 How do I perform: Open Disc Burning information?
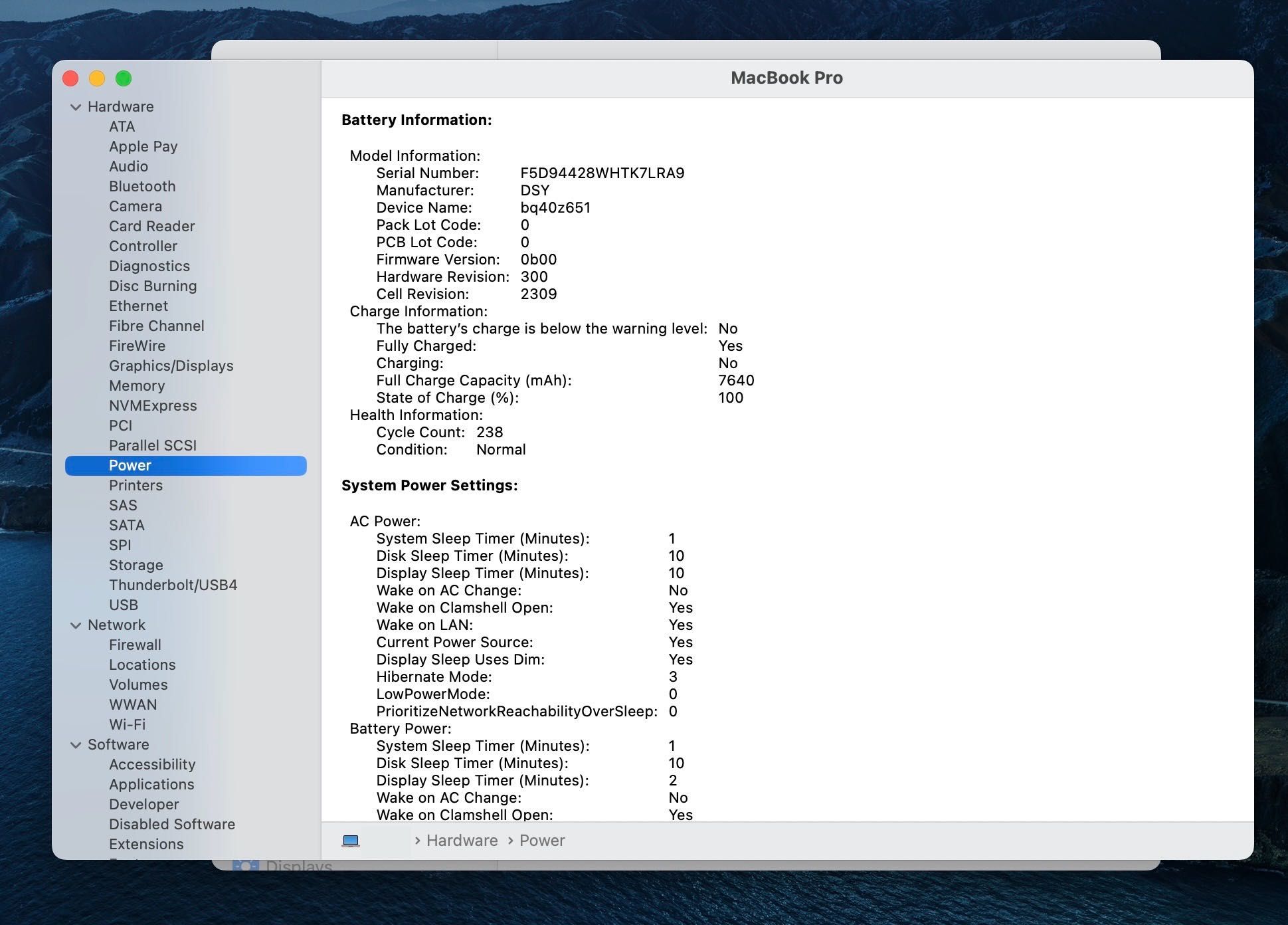(153, 286)
